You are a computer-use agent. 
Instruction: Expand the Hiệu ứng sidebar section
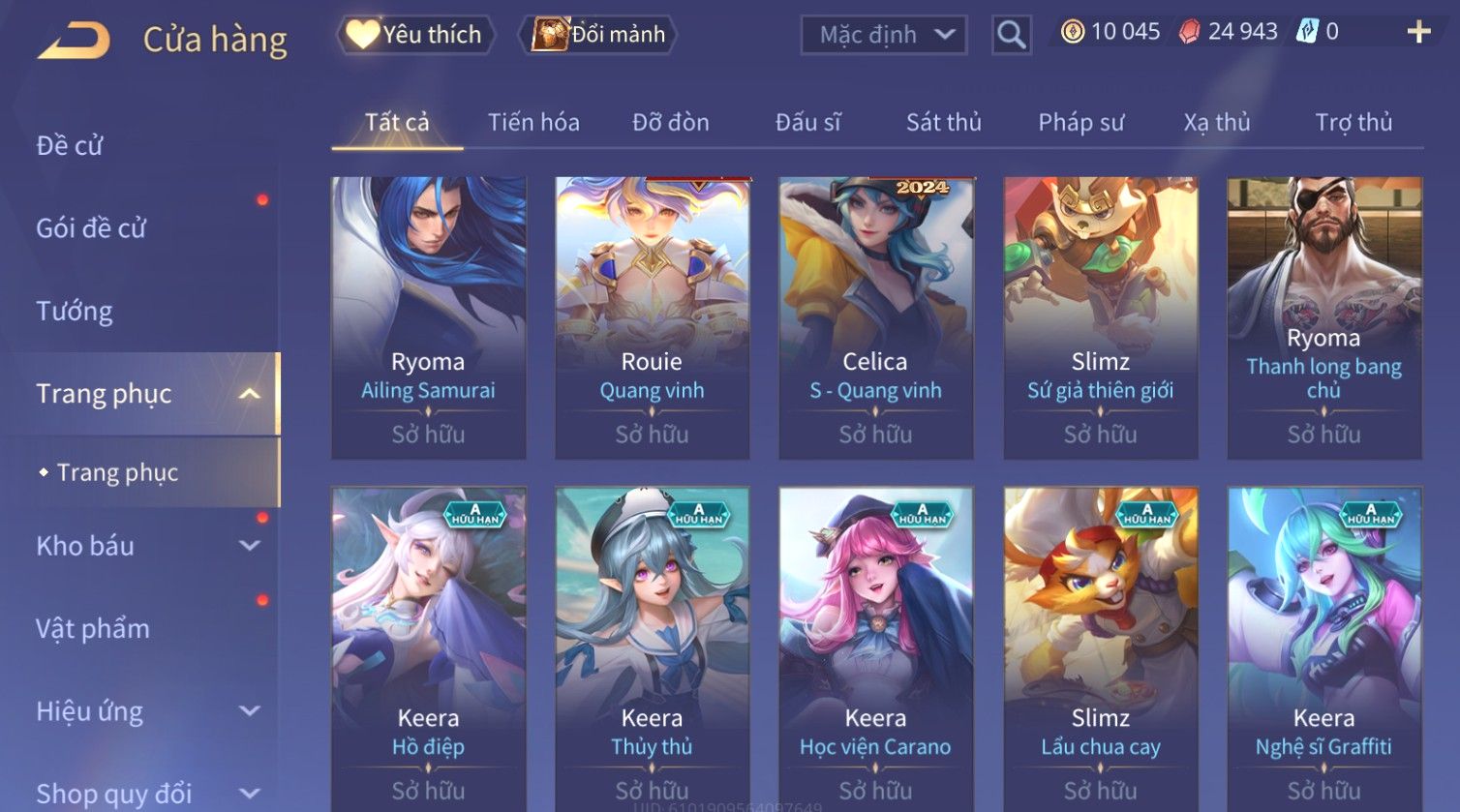tap(250, 711)
